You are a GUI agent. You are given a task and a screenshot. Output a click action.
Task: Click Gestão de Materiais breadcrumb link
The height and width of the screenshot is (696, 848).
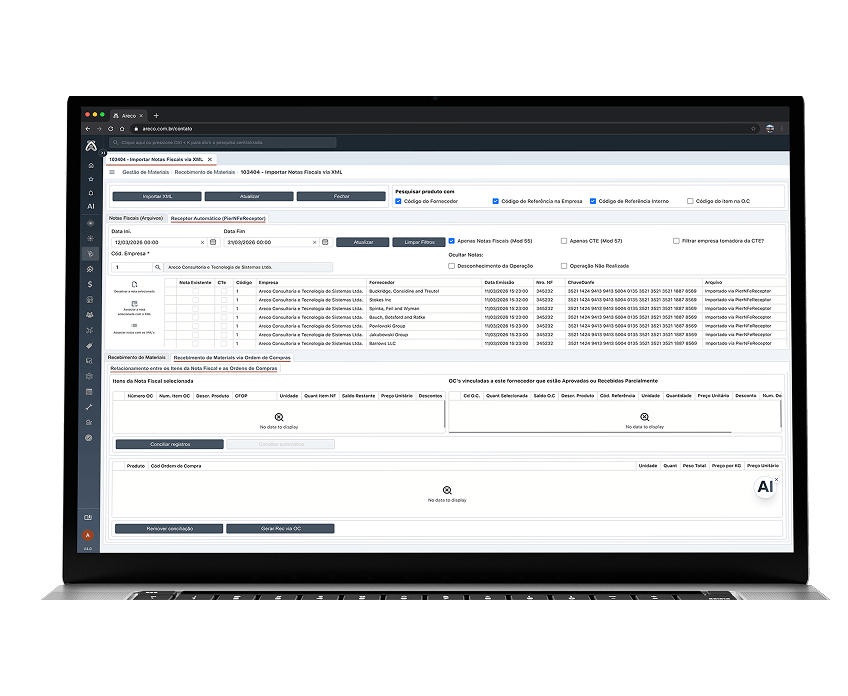click(145, 172)
